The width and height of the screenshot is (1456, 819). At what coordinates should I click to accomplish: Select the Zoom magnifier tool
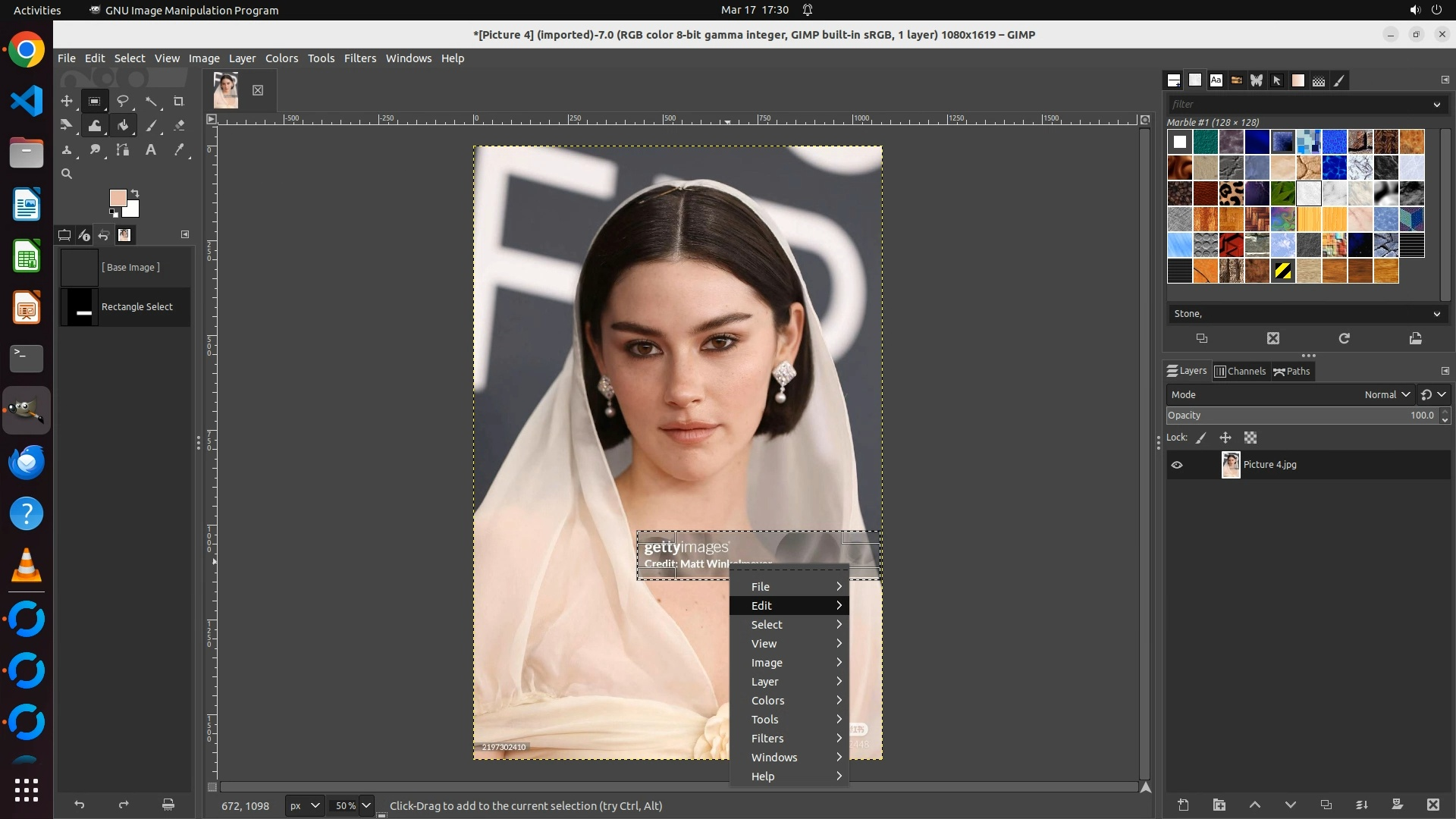[67, 174]
